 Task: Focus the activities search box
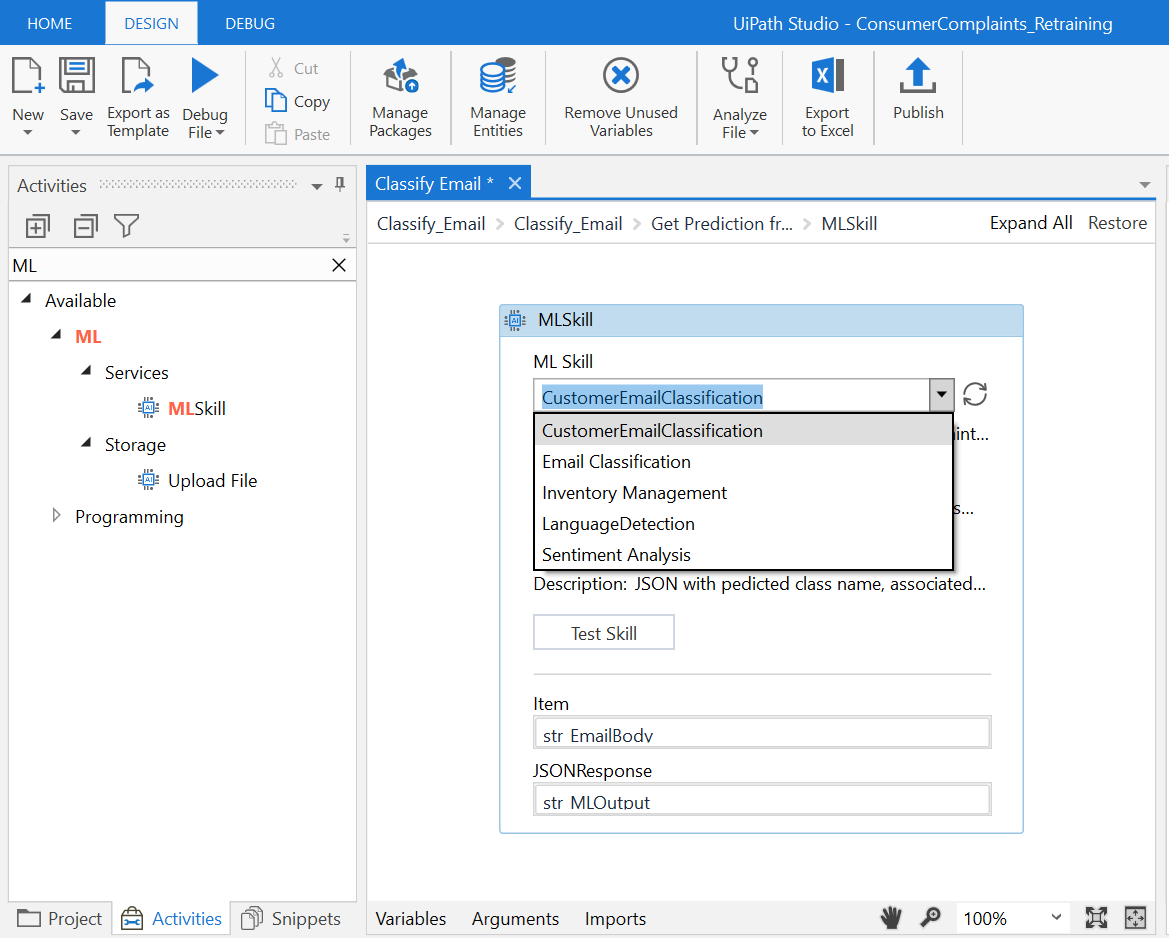pyautogui.click(x=169, y=265)
